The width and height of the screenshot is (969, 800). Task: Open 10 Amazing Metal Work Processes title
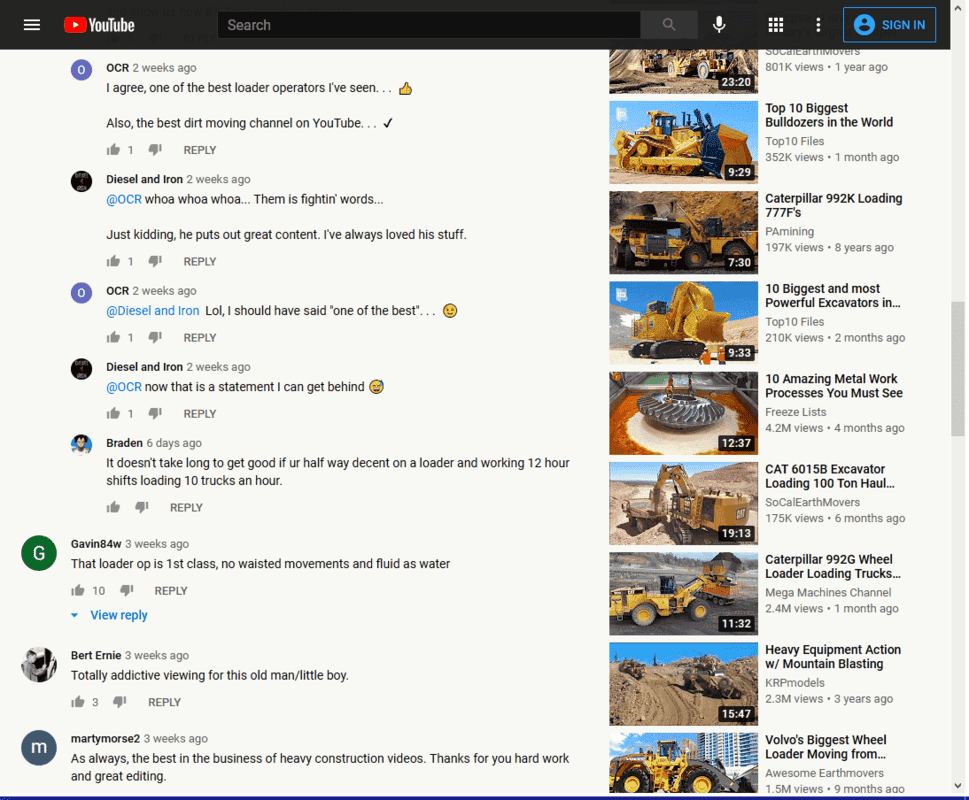tap(834, 385)
